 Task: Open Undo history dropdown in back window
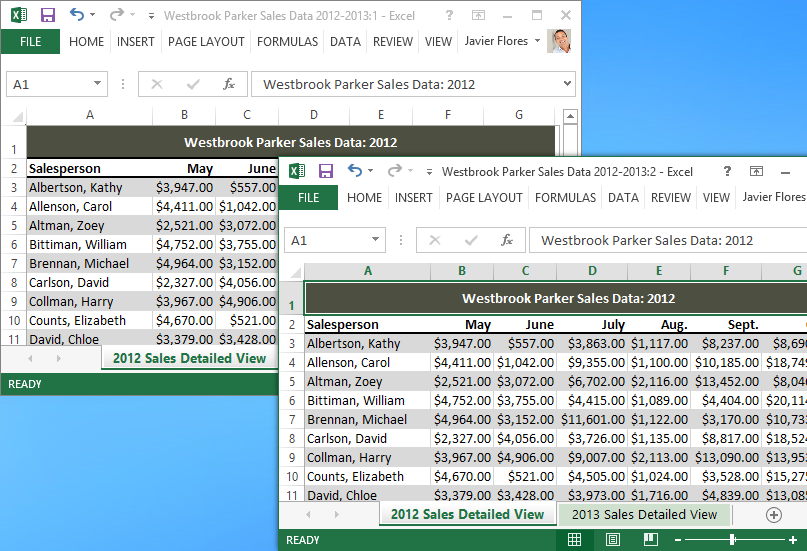click(93, 14)
